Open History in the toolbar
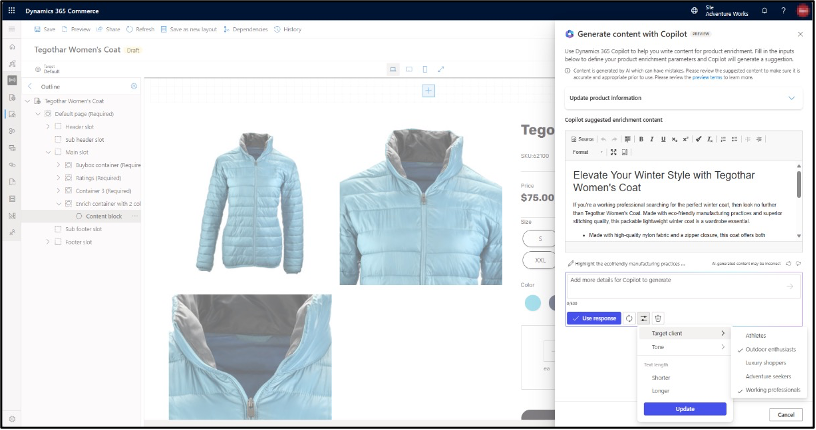816x430 pixels. [288, 29]
